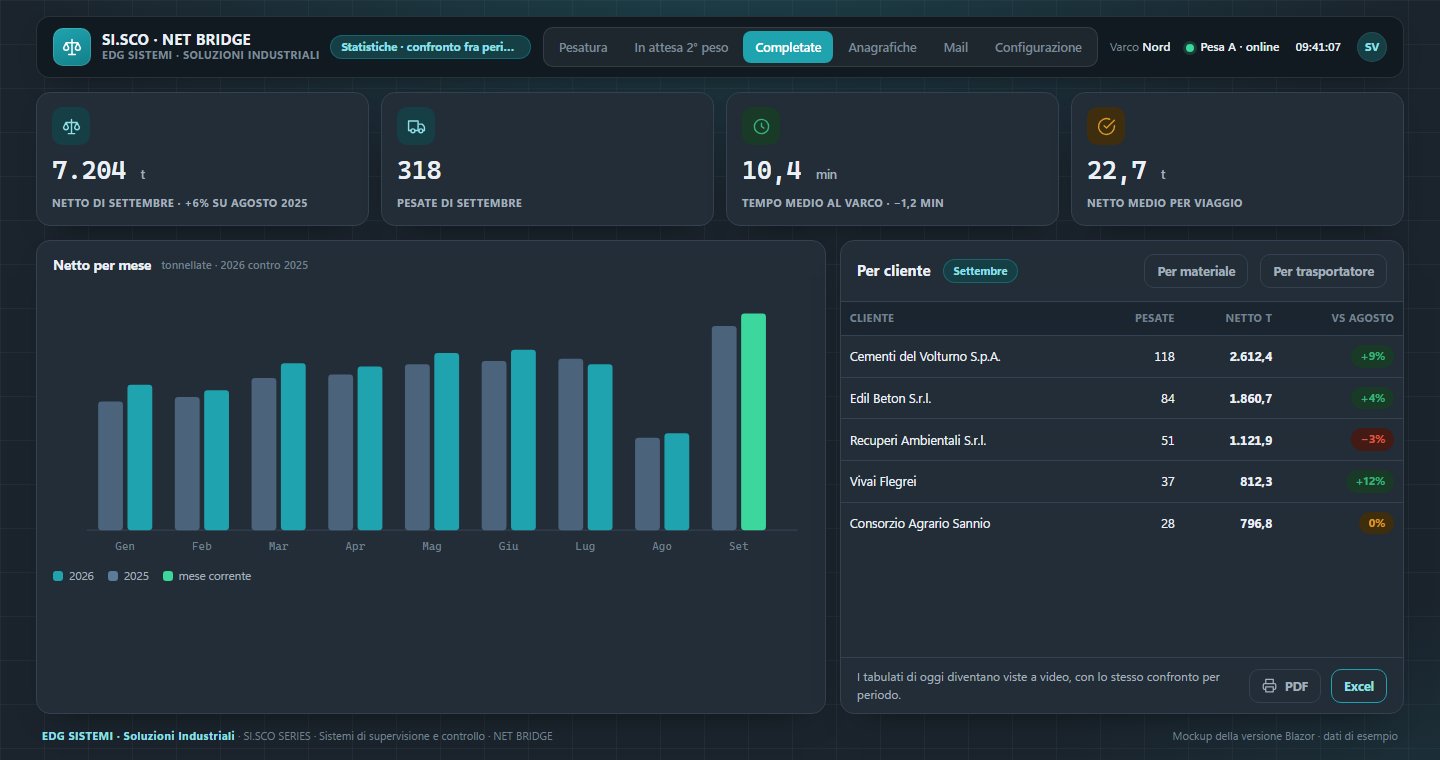Click the EDG SISTEMI footer text
1440x760 pixels.
(138, 736)
